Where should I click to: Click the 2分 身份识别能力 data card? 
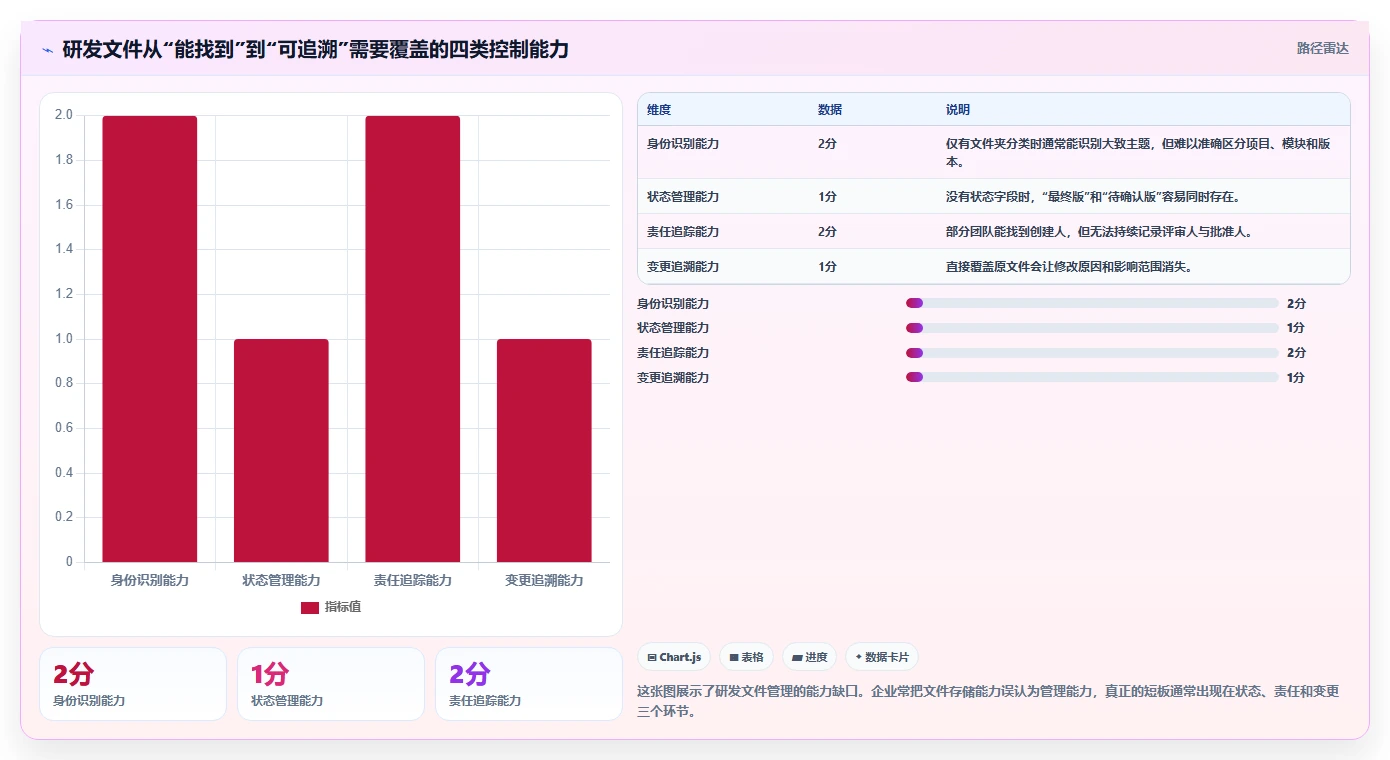(x=133, y=684)
